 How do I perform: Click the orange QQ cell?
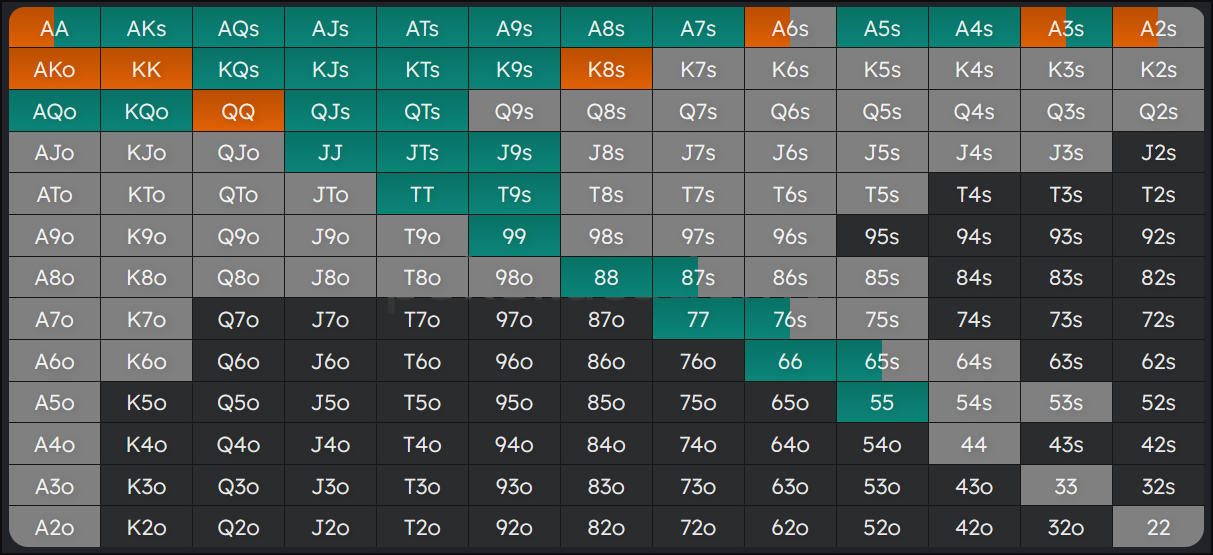(238, 111)
